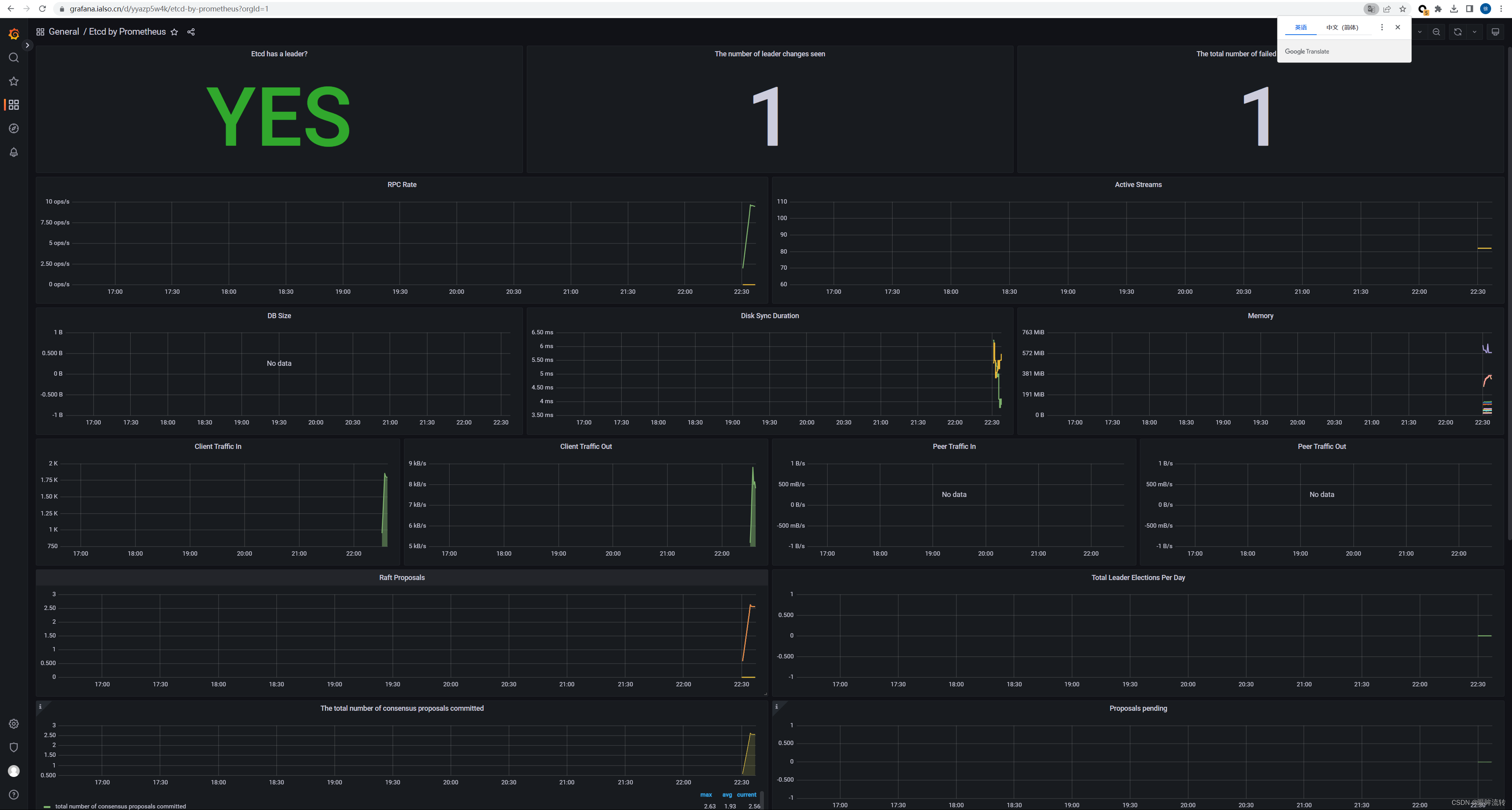
Task: Click the dashboards grid icon beside General
Action: tap(41, 32)
